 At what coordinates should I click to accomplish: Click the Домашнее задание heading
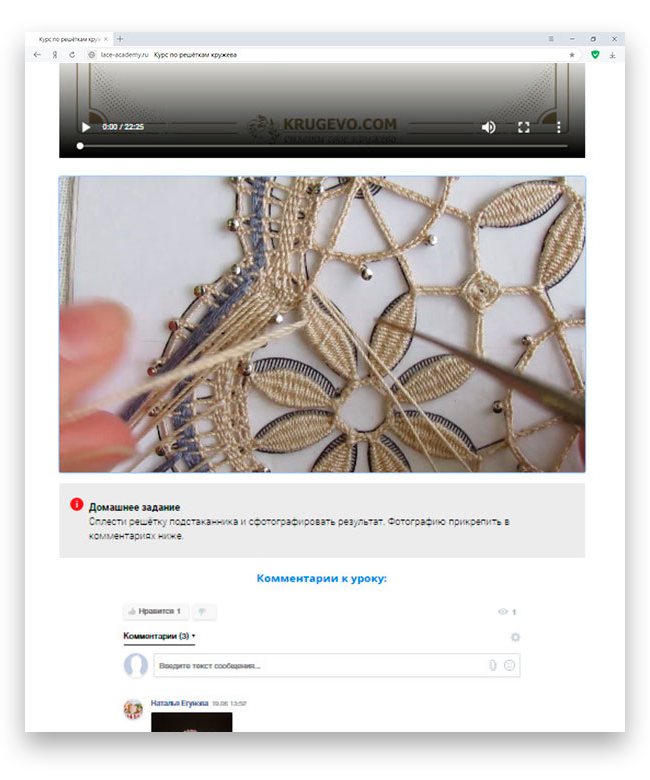point(134,507)
